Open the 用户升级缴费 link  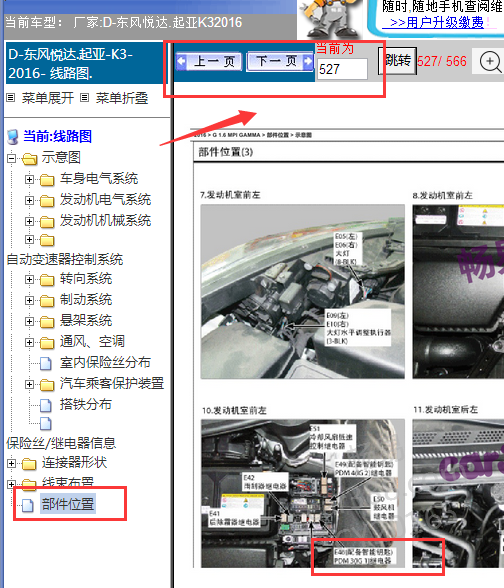[436, 22]
